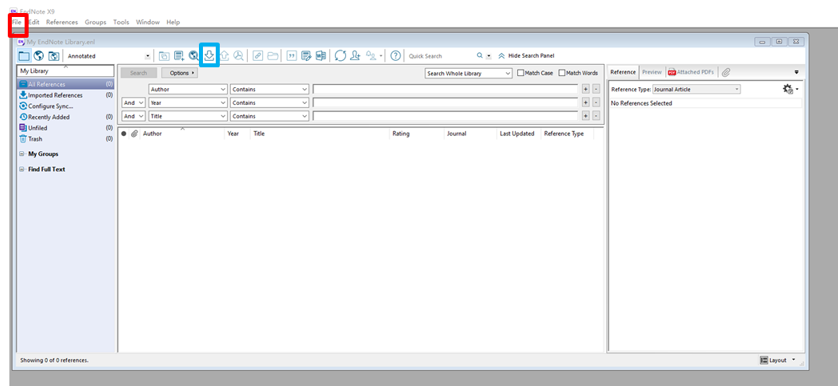Open the Reference Type Journal Article dropdown

click(696, 89)
